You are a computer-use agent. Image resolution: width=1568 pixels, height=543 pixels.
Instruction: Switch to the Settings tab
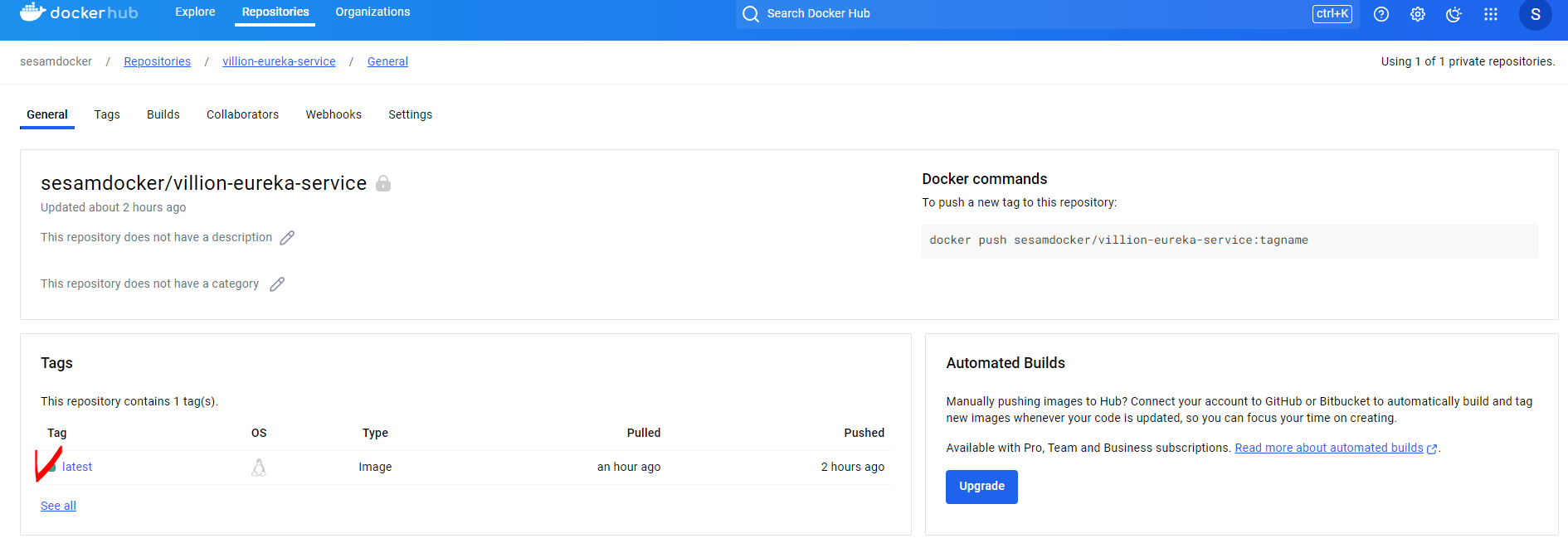coord(410,114)
